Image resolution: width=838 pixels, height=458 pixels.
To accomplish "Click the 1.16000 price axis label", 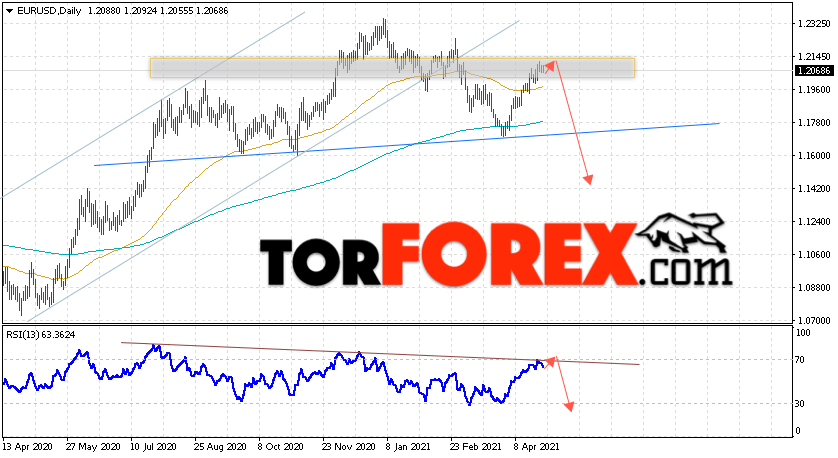I will (x=814, y=156).
